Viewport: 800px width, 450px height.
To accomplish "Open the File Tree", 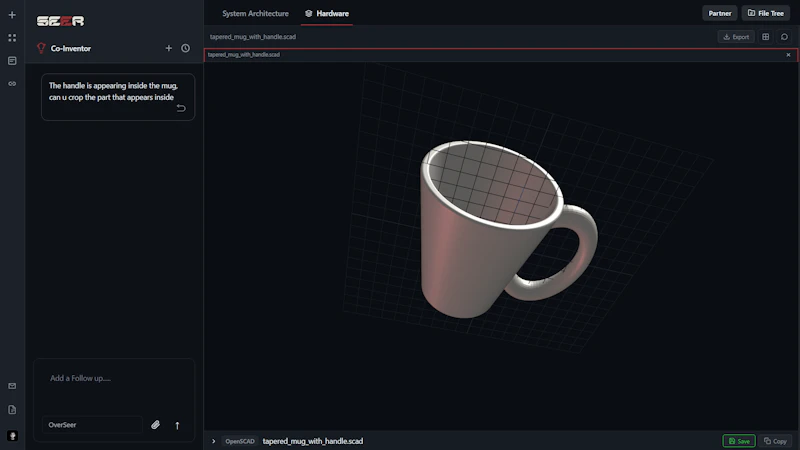I will 765,13.
